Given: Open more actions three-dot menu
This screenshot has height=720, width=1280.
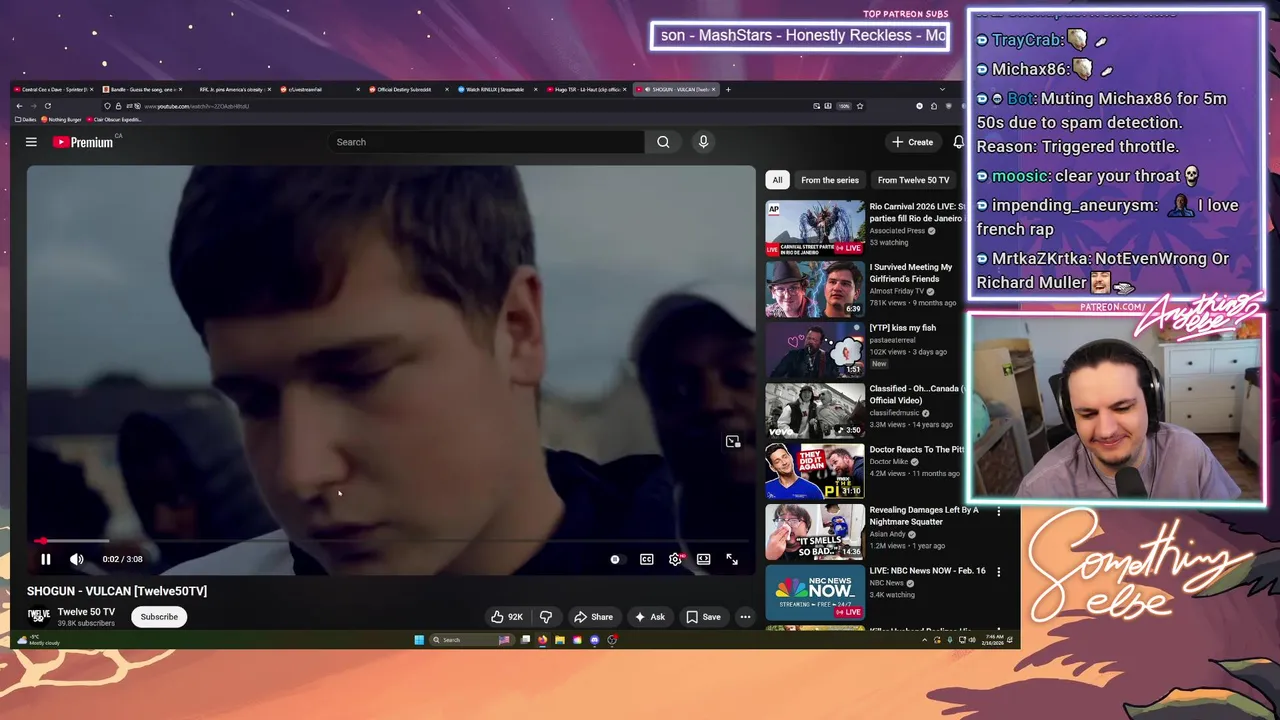Looking at the screenshot, I should coord(745,617).
